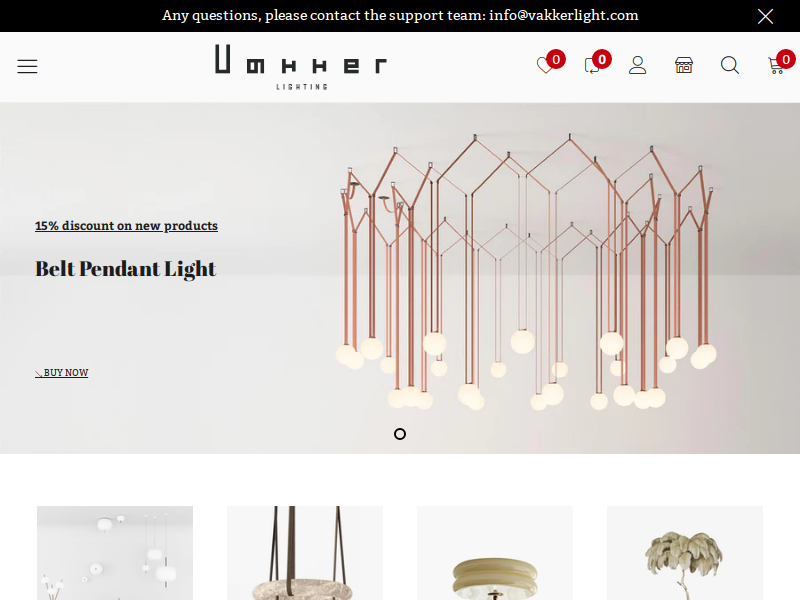Open the hamburger navigation menu
The width and height of the screenshot is (800, 600).
coord(27,66)
